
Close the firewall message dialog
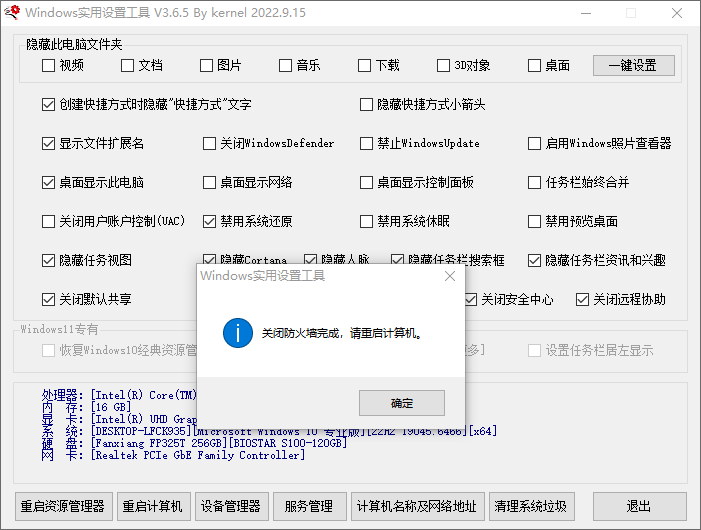coord(450,276)
